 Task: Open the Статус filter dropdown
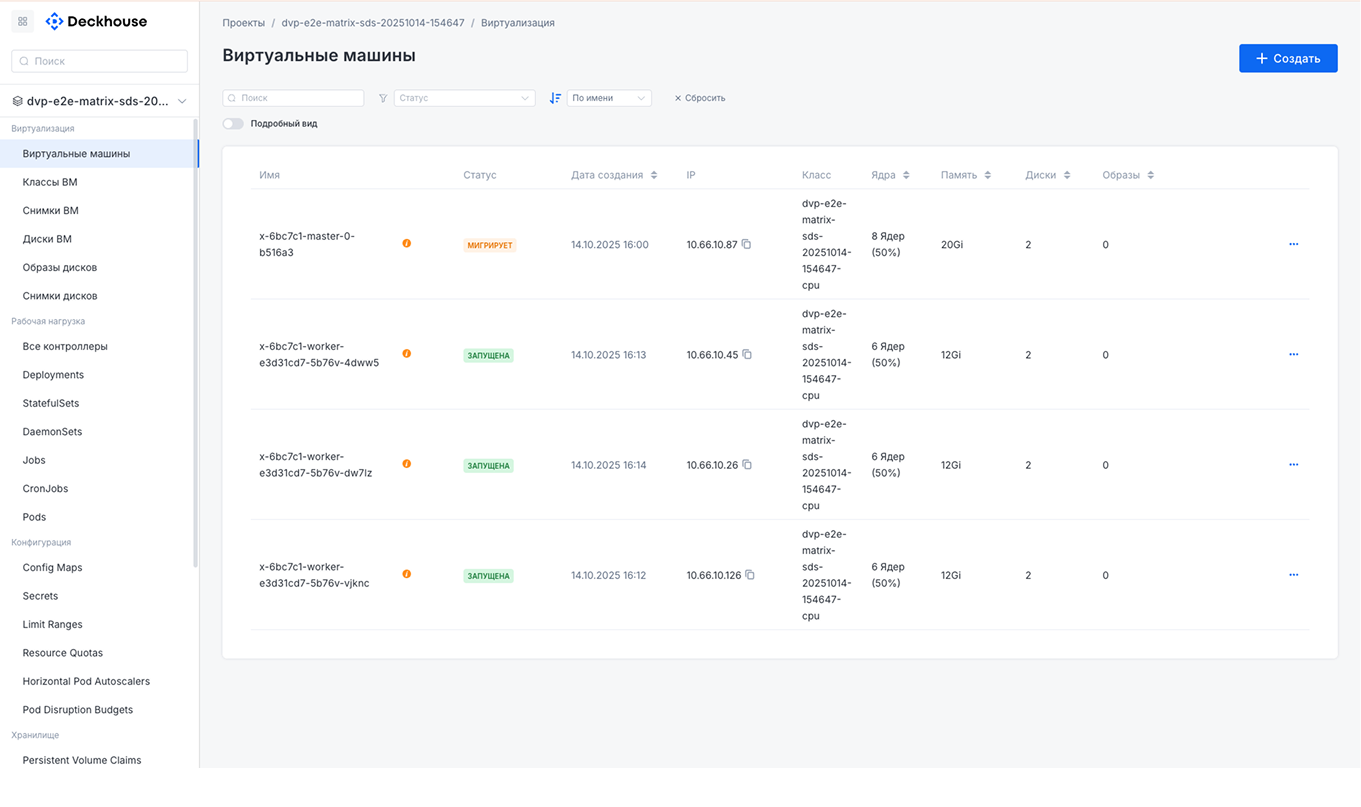pyautogui.click(x=465, y=98)
